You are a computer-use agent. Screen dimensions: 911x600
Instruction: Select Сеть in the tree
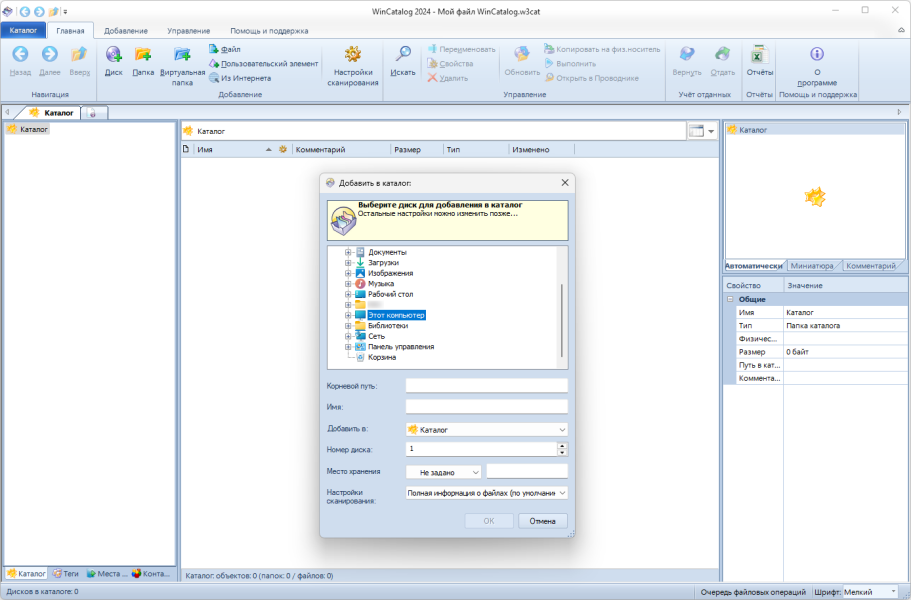[x=376, y=336]
